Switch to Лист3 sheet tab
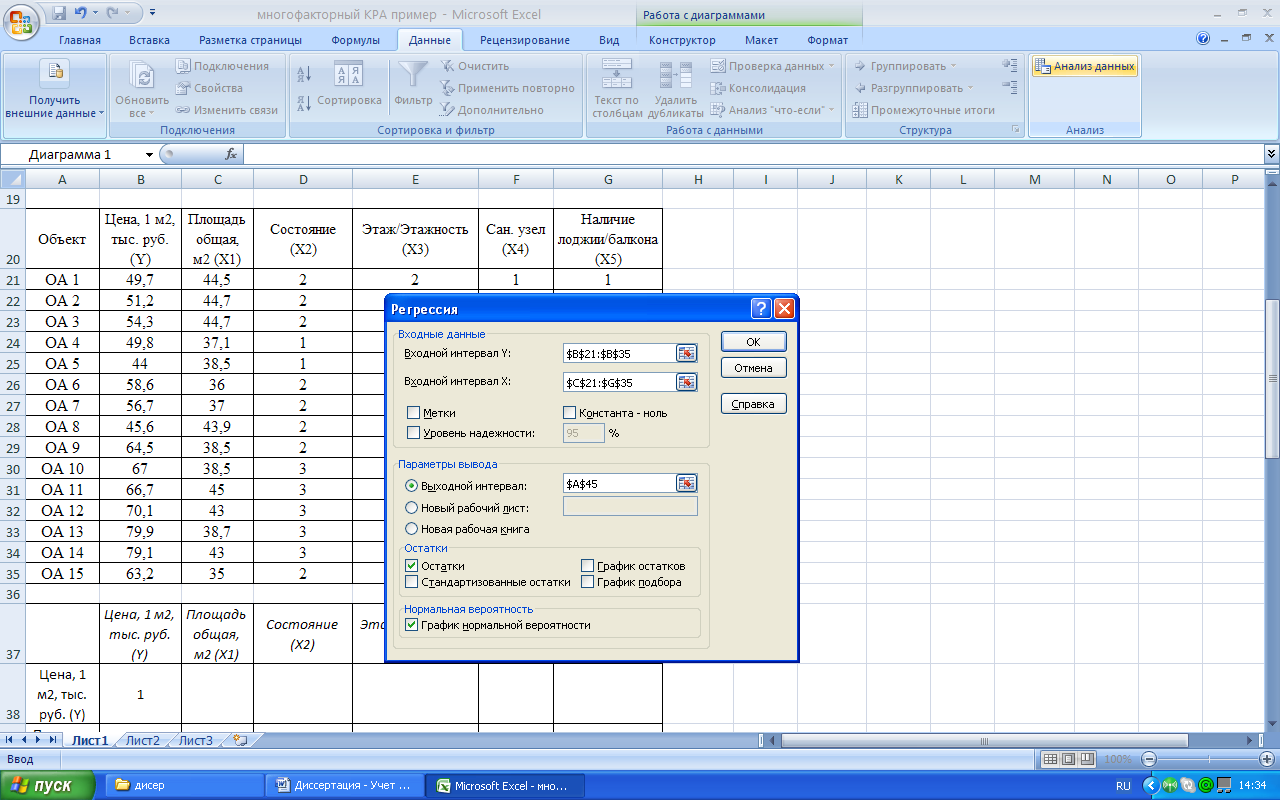1280x800 pixels. point(195,740)
